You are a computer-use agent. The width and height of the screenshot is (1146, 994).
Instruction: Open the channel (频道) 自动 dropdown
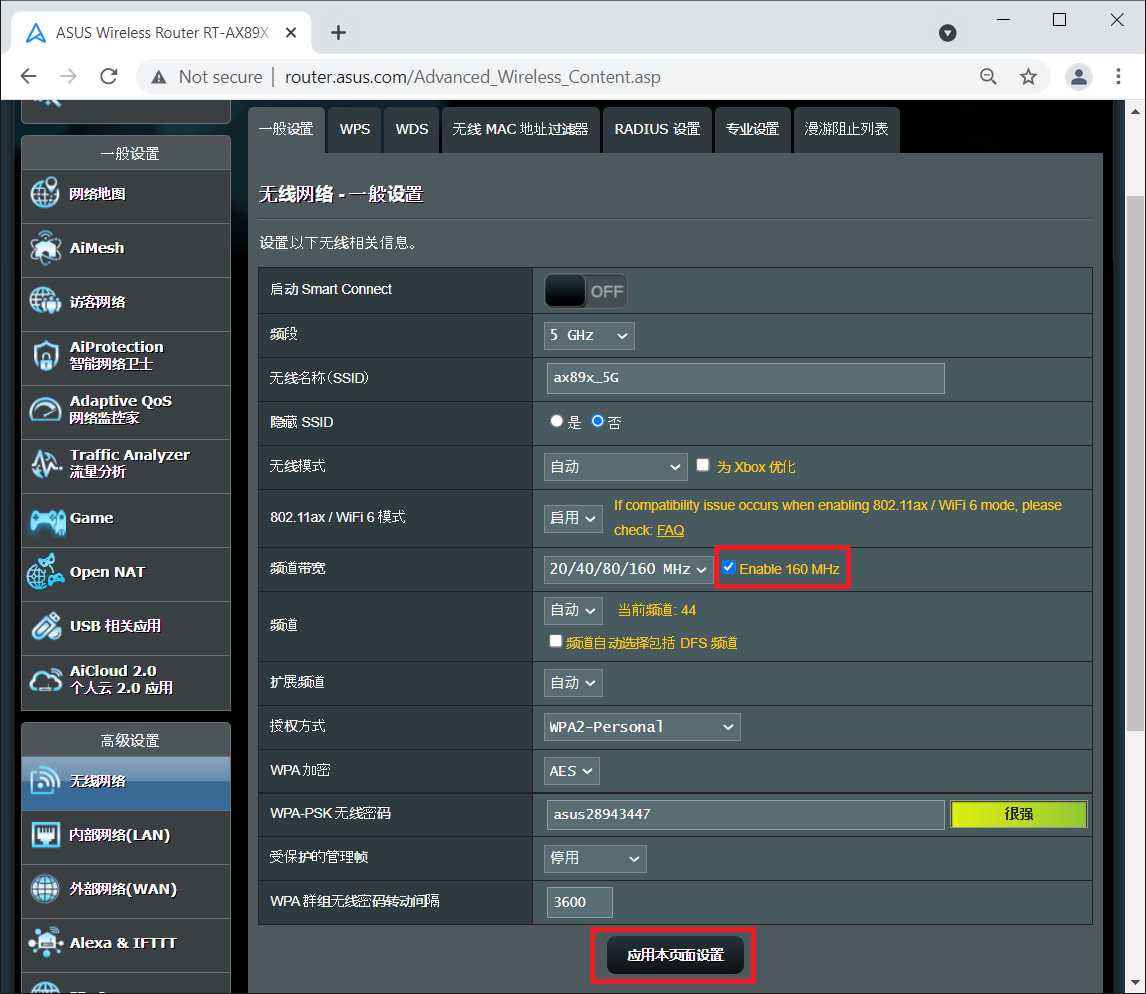pyautogui.click(x=573, y=610)
